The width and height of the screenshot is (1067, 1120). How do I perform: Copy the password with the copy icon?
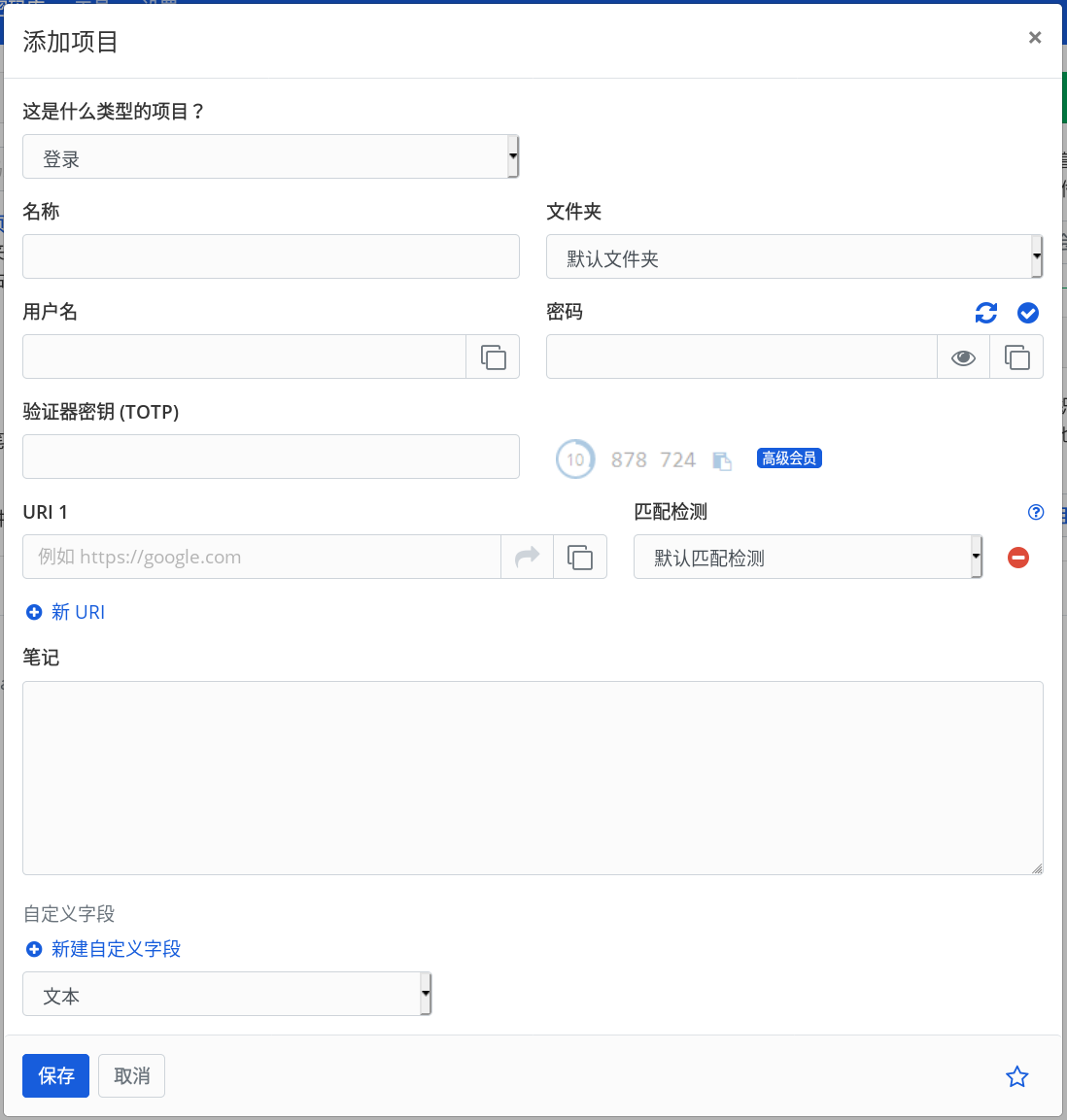tap(1016, 357)
